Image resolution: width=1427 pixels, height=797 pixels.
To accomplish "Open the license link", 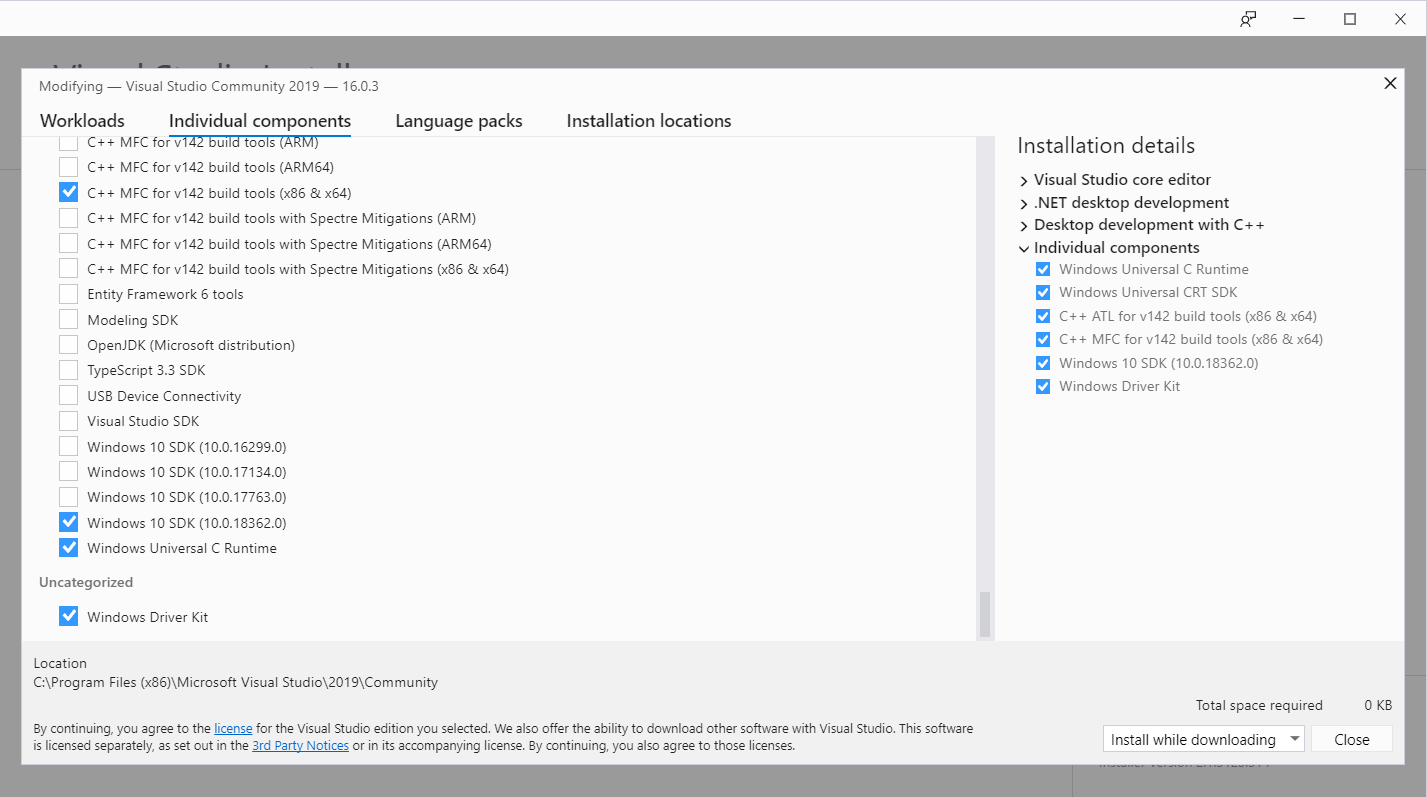I will coord(233,729).
